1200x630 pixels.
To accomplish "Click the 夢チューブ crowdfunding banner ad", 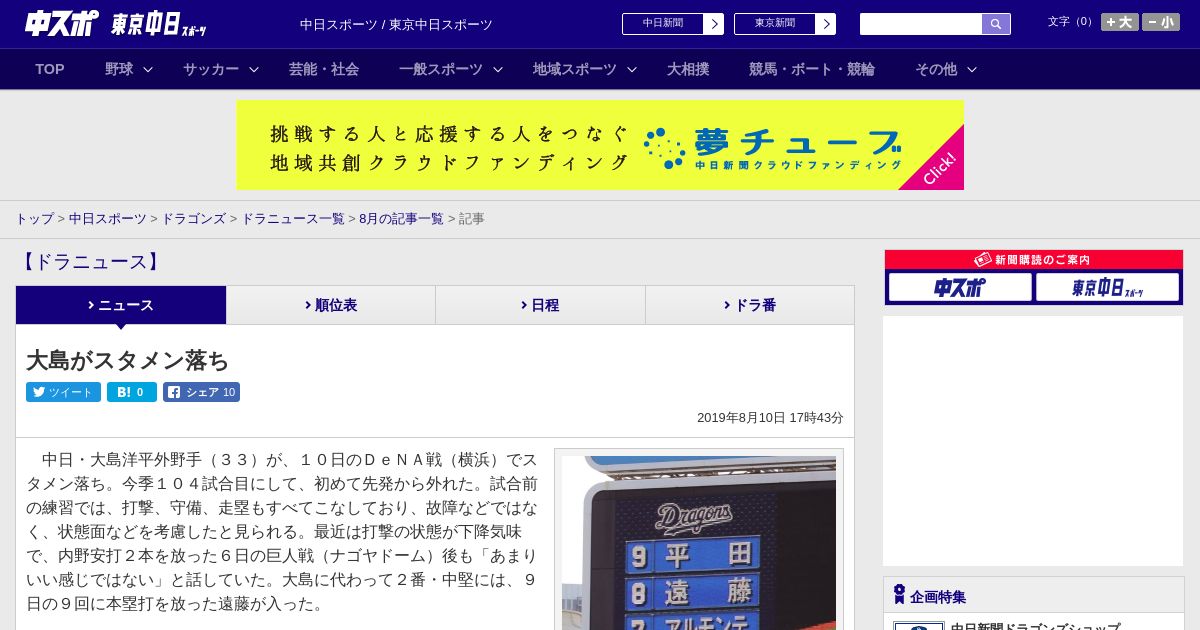I will point(600,145).
